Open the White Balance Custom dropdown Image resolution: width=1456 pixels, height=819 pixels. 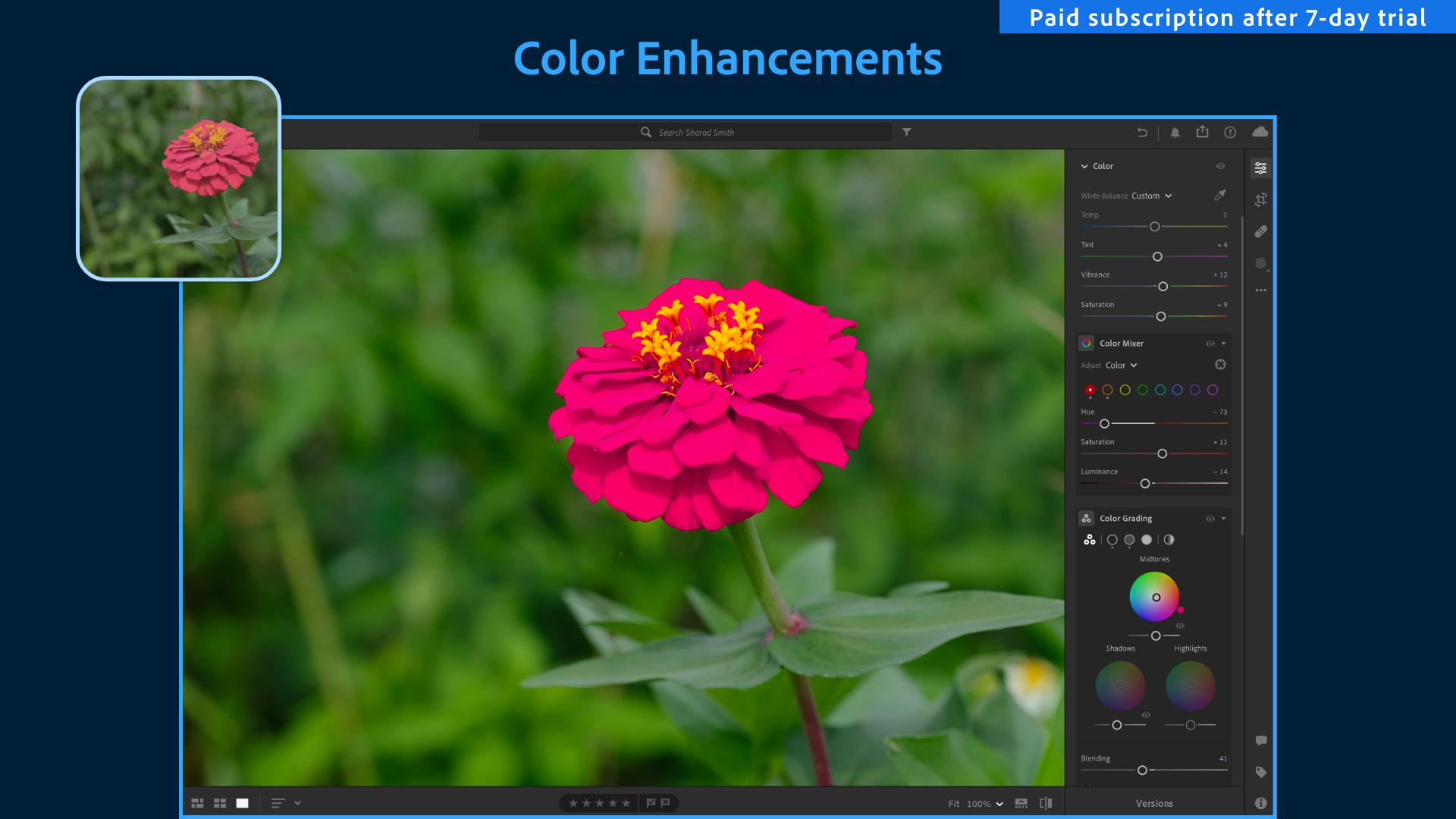[1150, 195]
